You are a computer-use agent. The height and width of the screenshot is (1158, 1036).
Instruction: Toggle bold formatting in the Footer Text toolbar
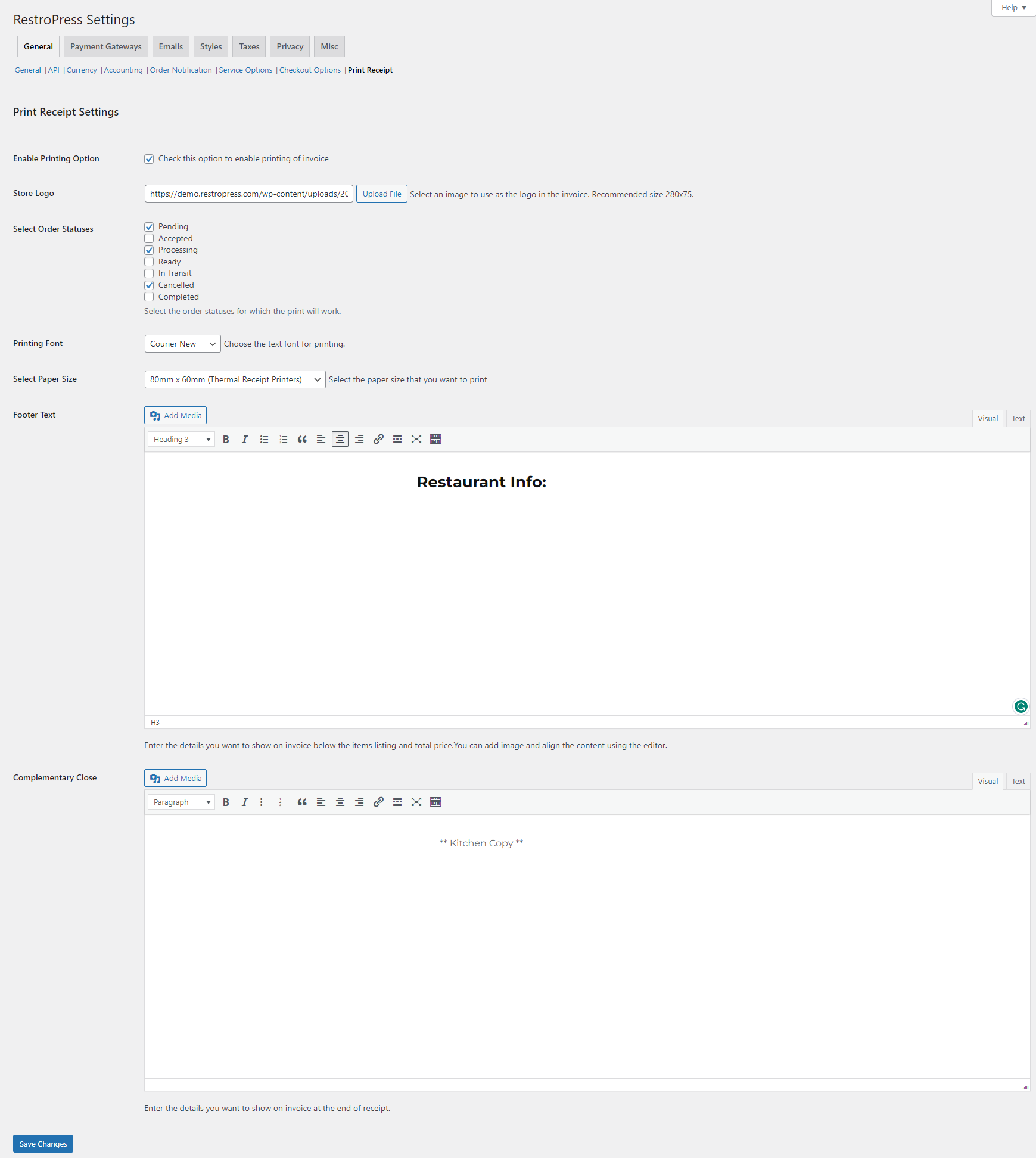click(226, 439)
